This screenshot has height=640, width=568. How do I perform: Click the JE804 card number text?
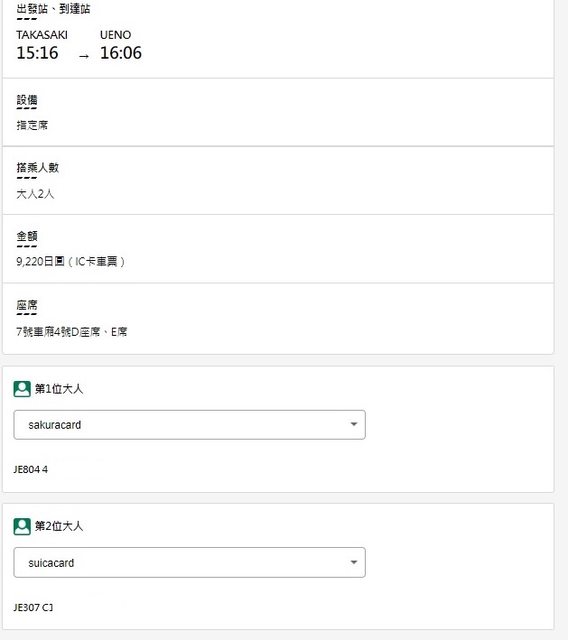pos(31,469)
